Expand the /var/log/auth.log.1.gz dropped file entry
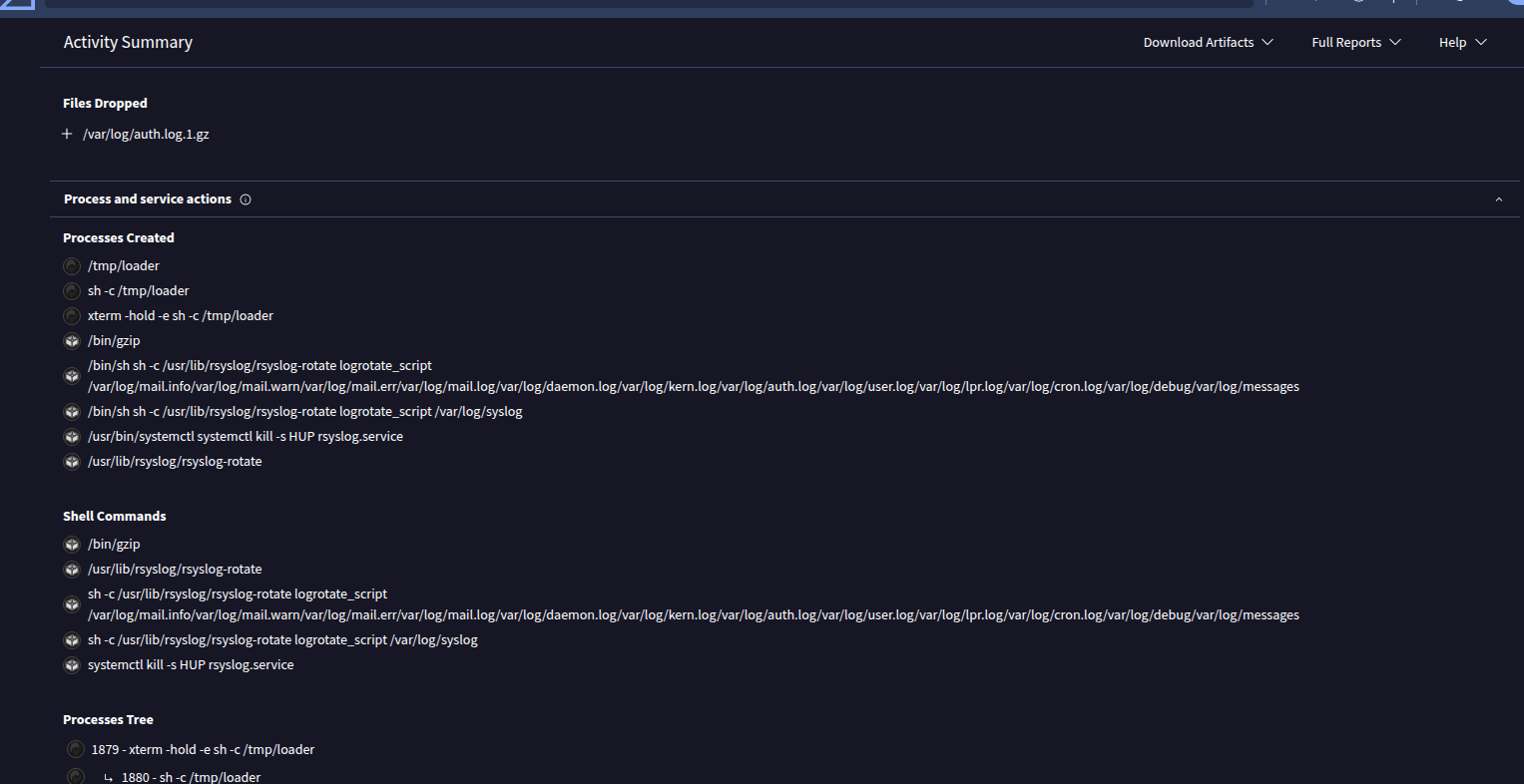 [66, 133]
